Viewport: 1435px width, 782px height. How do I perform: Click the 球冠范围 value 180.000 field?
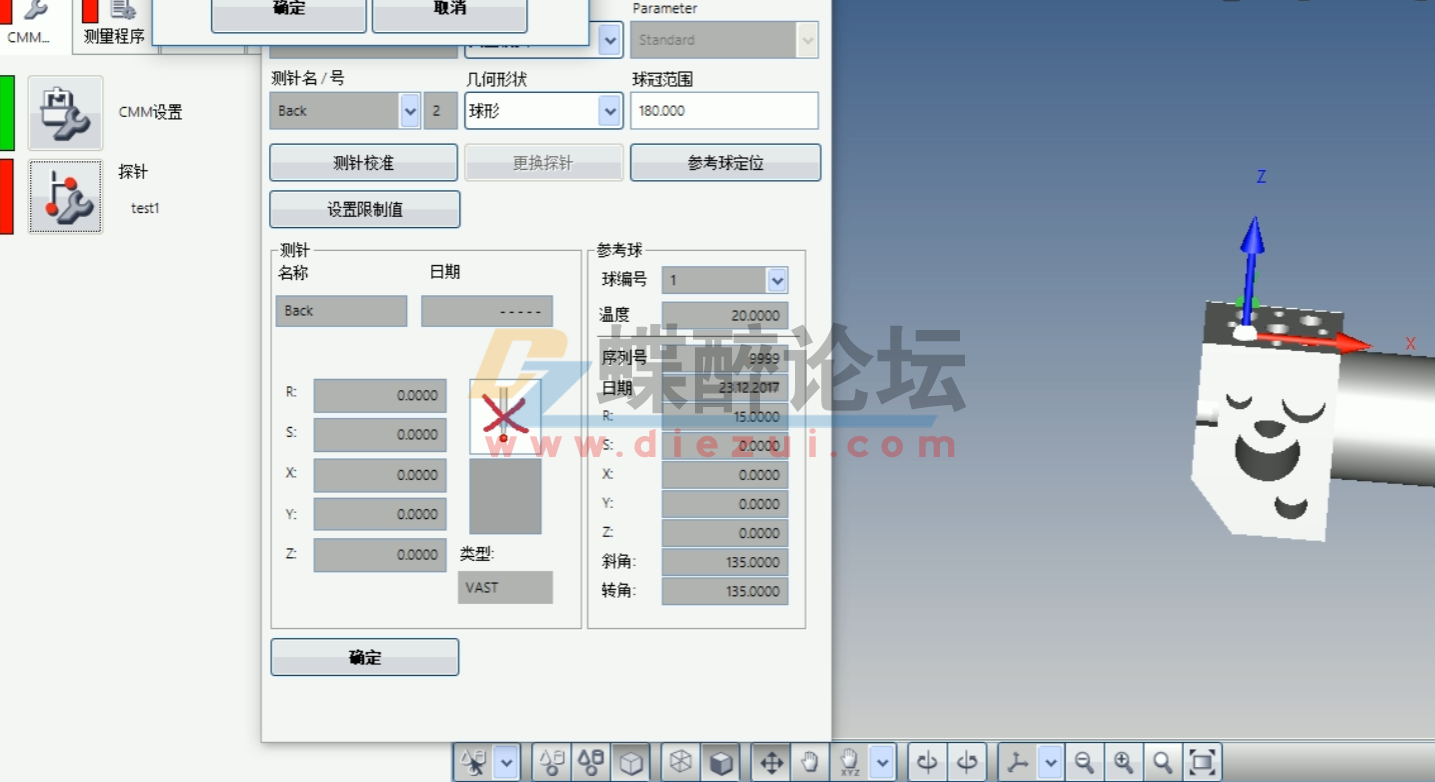723,110
